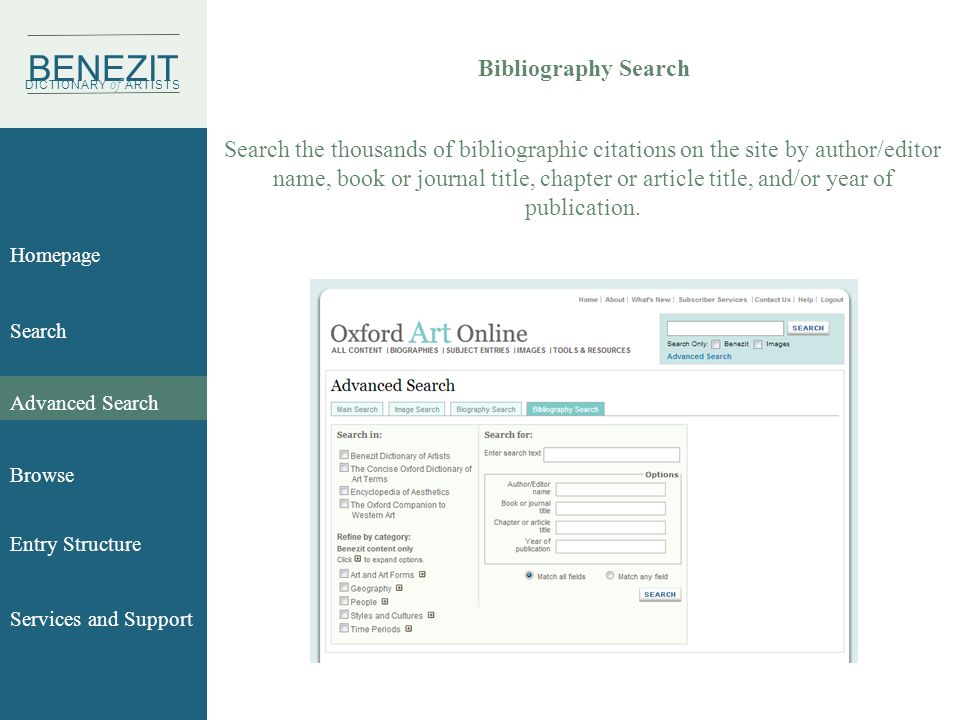Open the SUBJECT ENTRIES nav item
The image size is (960, 720).
(478, 350)
